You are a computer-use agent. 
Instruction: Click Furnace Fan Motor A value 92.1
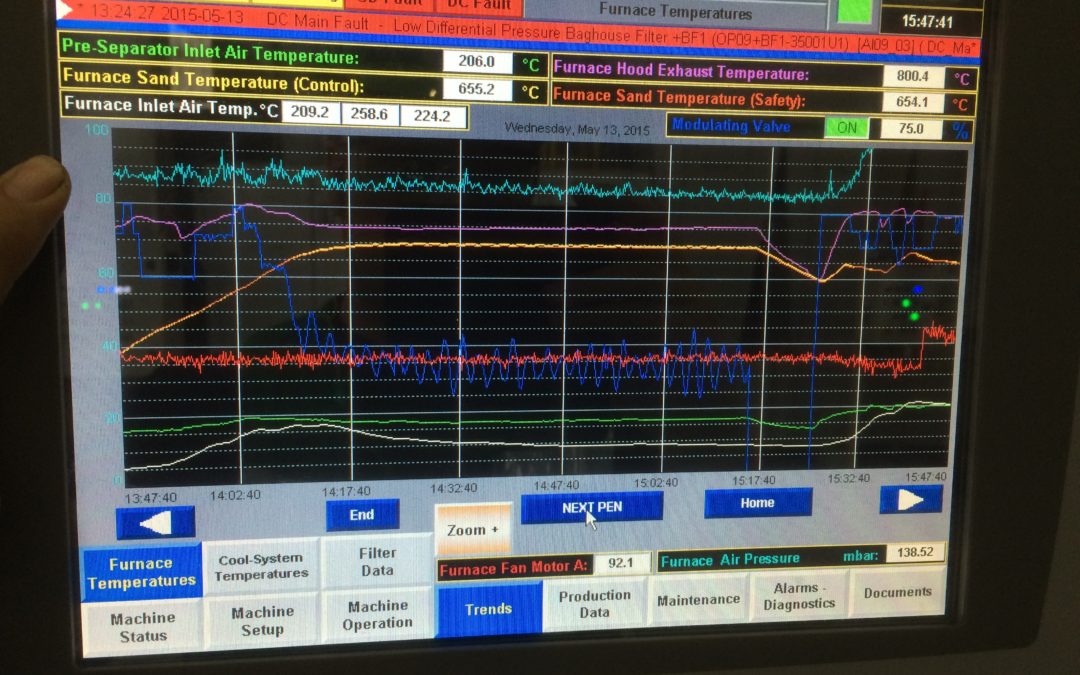tap(621, 563)
